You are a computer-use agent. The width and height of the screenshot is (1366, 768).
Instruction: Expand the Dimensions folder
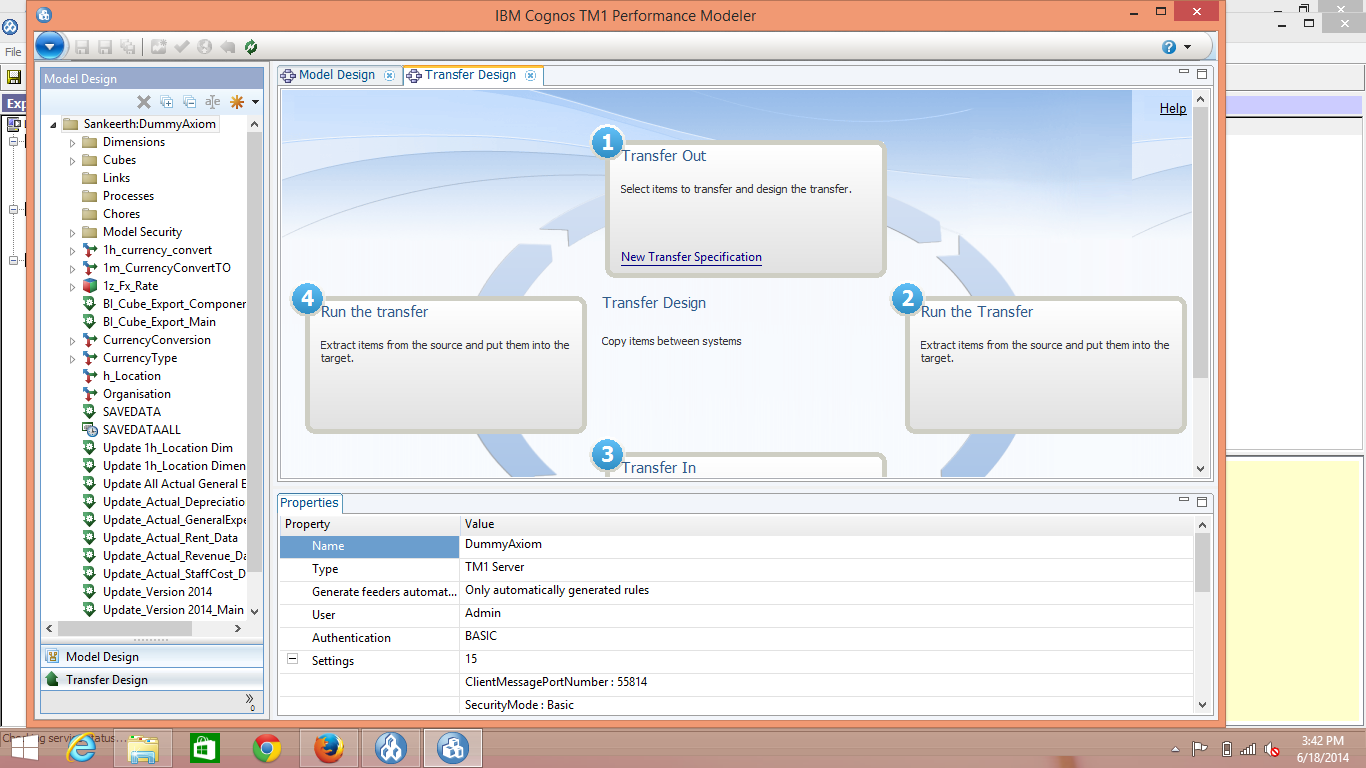point(72,143)
